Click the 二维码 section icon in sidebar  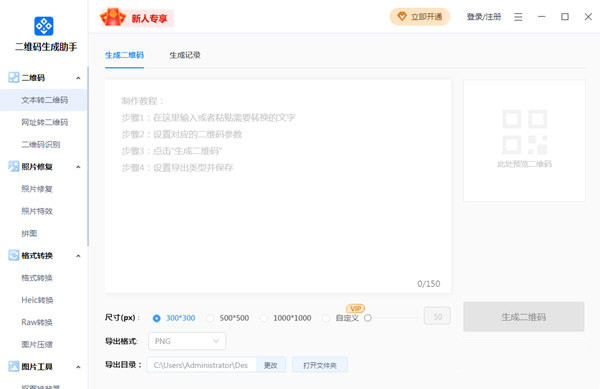tap(14, 78)
